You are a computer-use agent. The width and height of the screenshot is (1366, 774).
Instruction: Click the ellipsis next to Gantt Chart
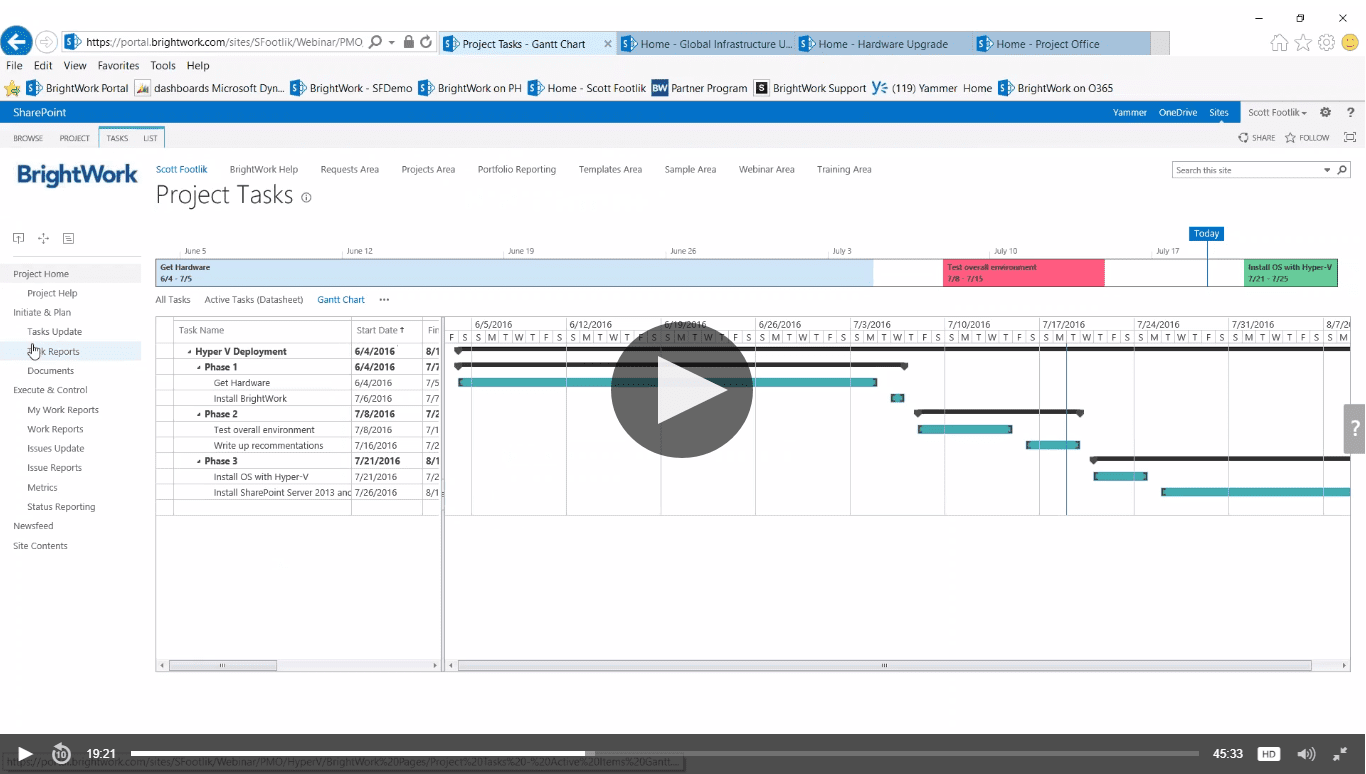[384, 300]
